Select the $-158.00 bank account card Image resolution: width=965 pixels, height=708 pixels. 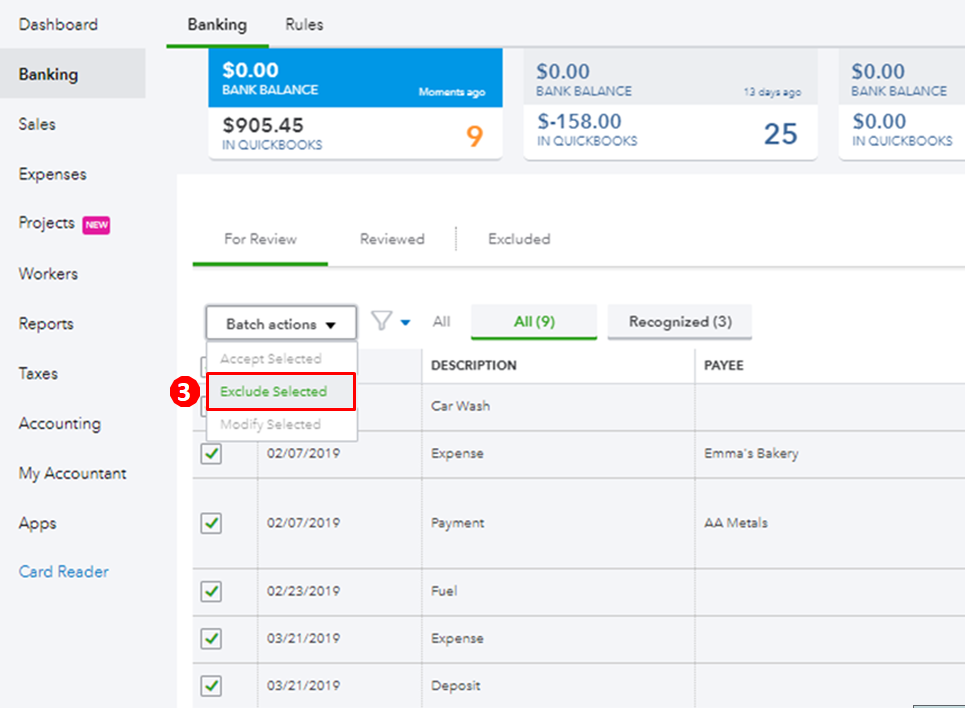point(669,105)
